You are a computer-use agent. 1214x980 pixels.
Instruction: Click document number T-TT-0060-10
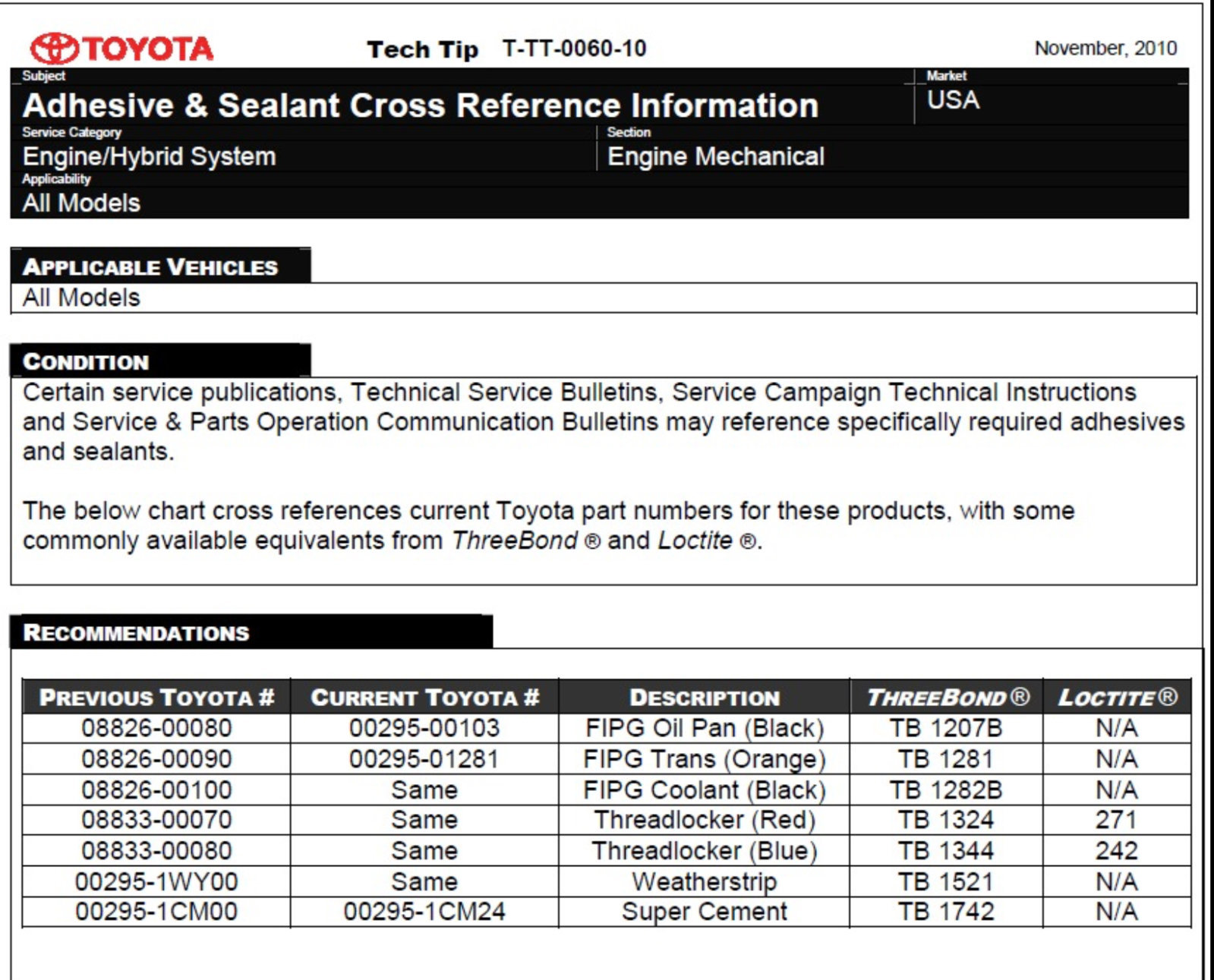coord(574,49)
